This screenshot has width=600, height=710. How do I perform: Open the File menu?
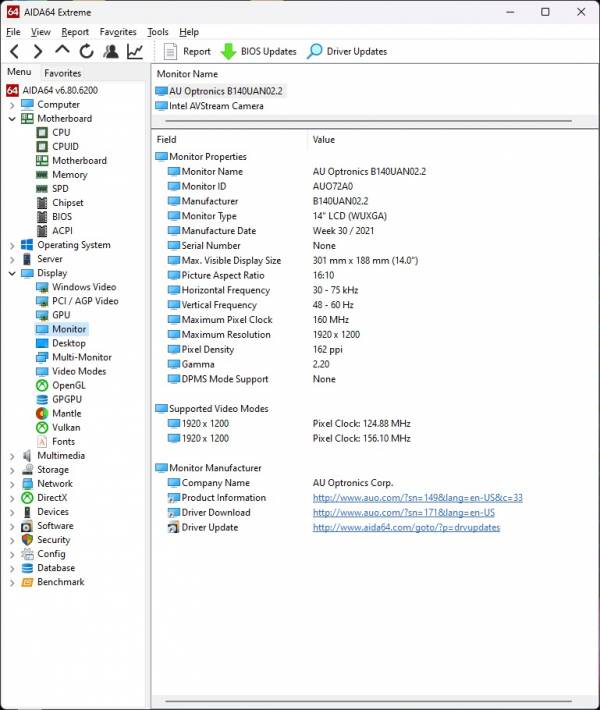pyautogui.click(x=13, y=32)
